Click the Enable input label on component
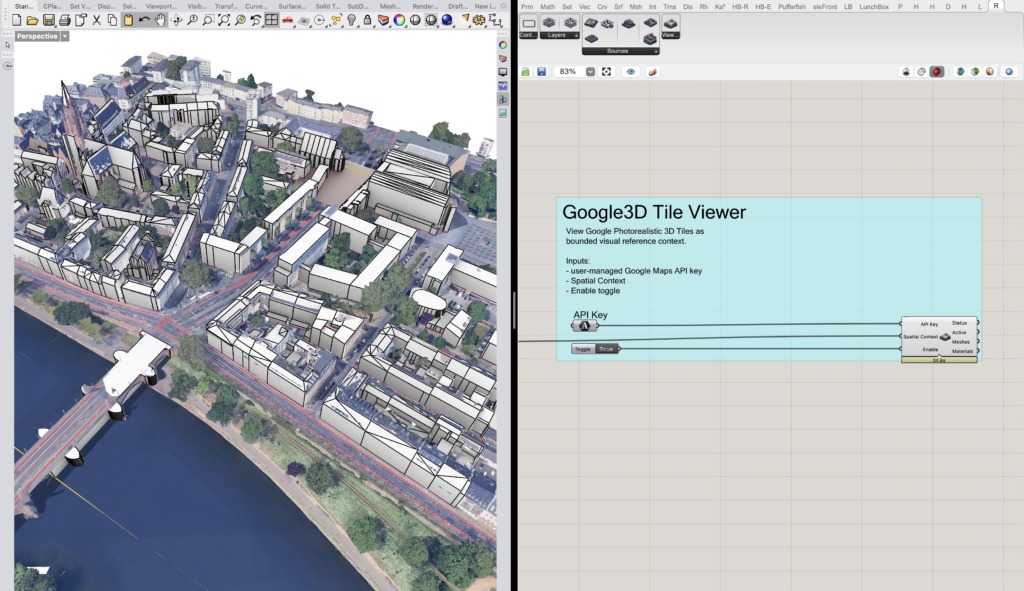1024x591 pixels. pyautogui.click(x=931, y=349)
